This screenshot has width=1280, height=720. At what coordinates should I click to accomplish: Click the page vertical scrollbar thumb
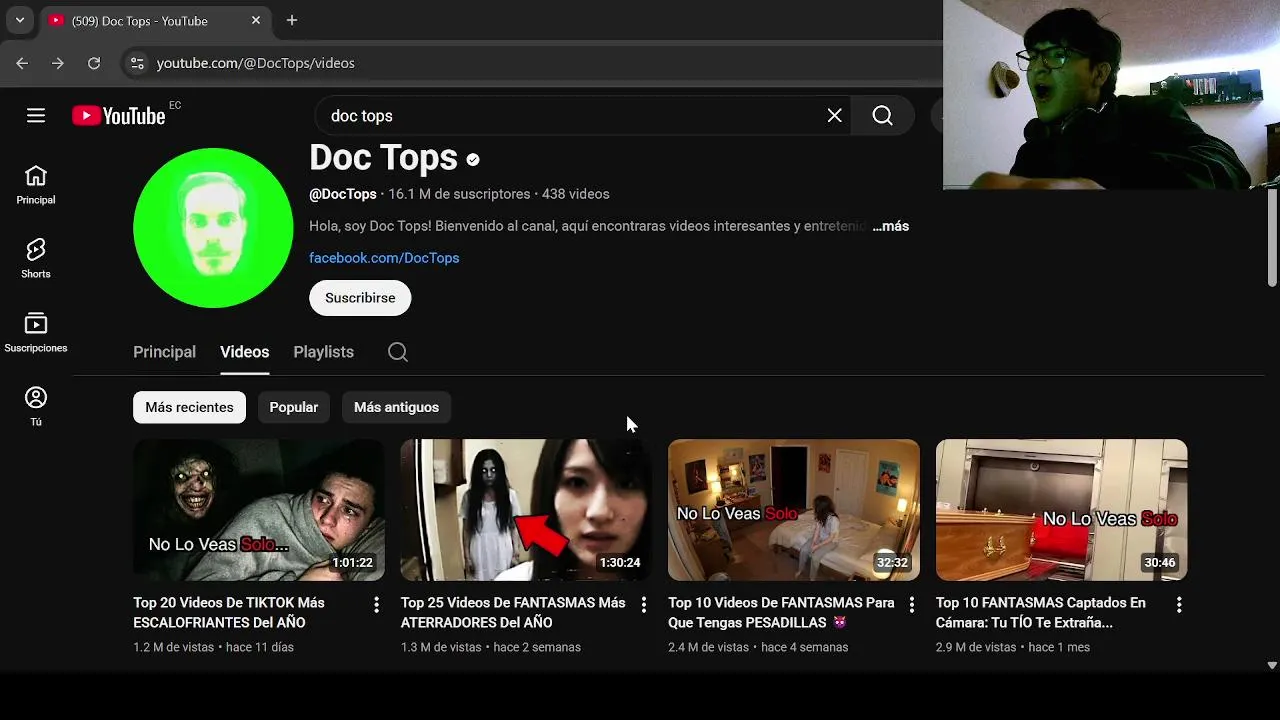point(1272,237)
